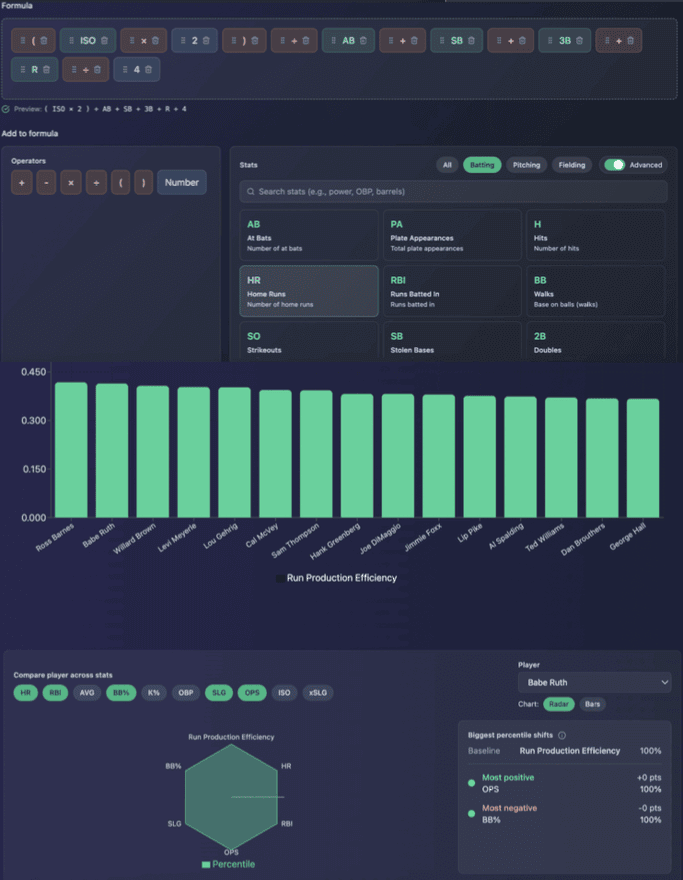Select the Pitching stats filter
This screenshot has height=880, width=683.
click(x=526, y=165)
